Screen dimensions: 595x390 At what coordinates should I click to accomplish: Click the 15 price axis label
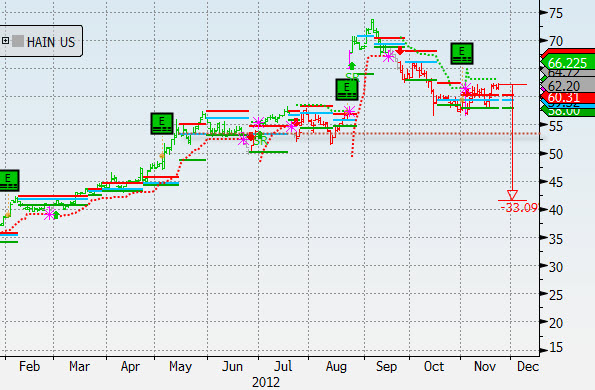tap(556, 348)
